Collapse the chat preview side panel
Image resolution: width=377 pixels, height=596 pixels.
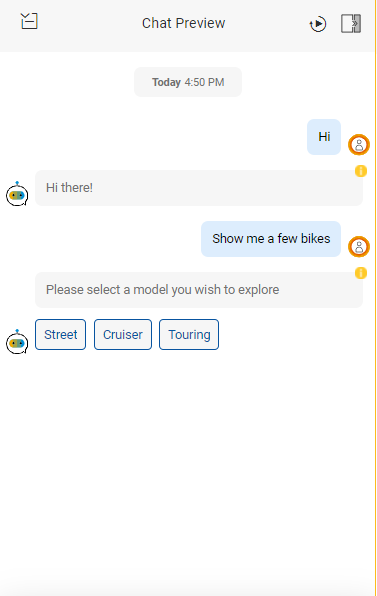[x=350, y=24]
